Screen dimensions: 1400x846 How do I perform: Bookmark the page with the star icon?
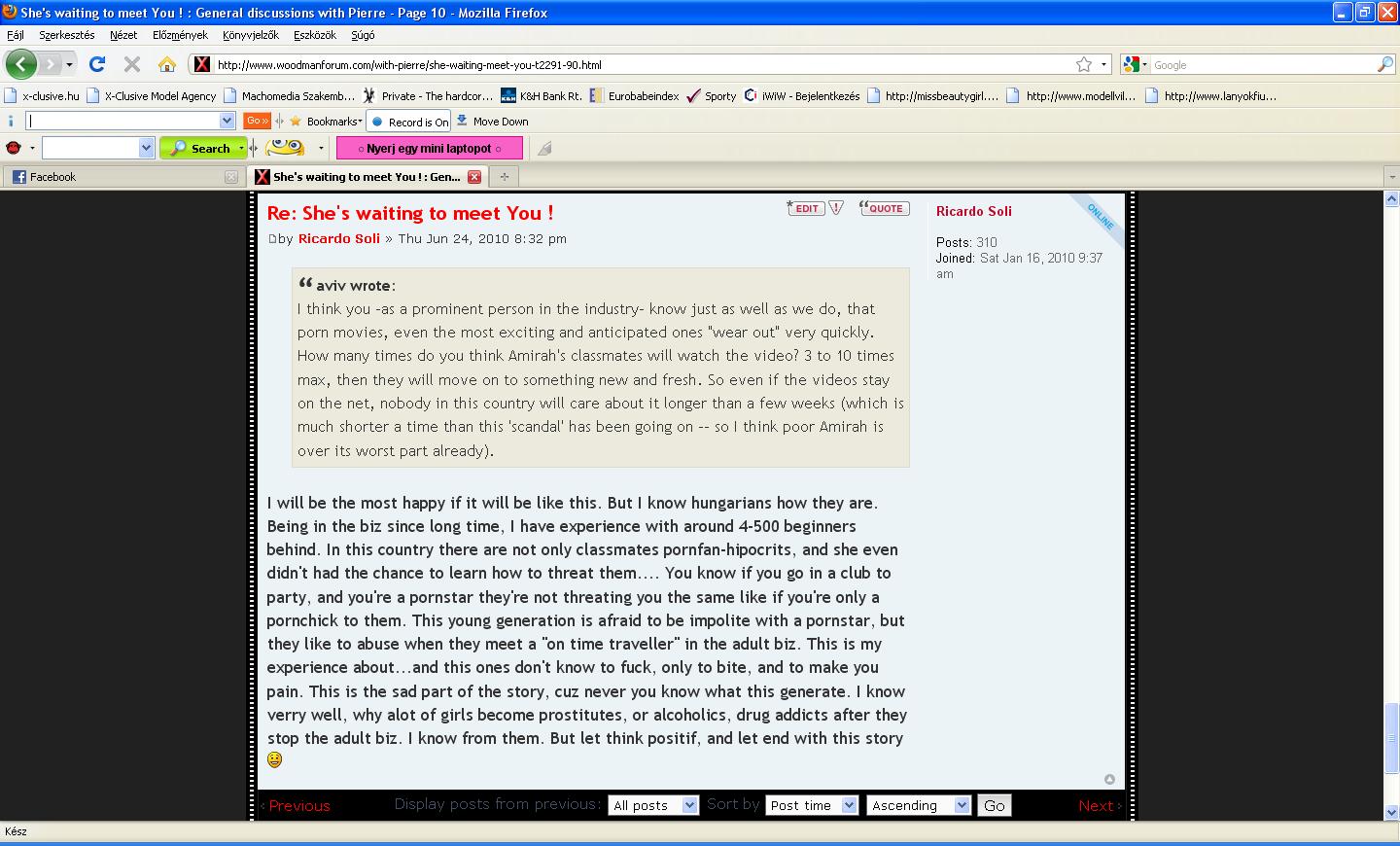(1083, 64)
